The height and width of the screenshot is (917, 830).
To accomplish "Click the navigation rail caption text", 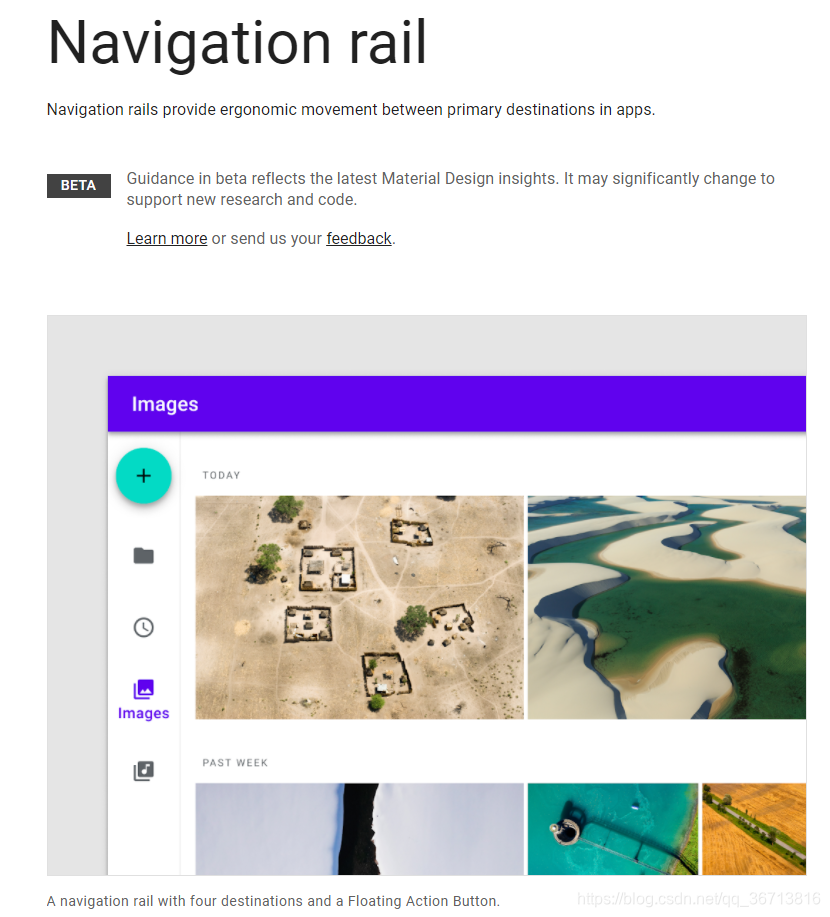I will click(273, 901).
